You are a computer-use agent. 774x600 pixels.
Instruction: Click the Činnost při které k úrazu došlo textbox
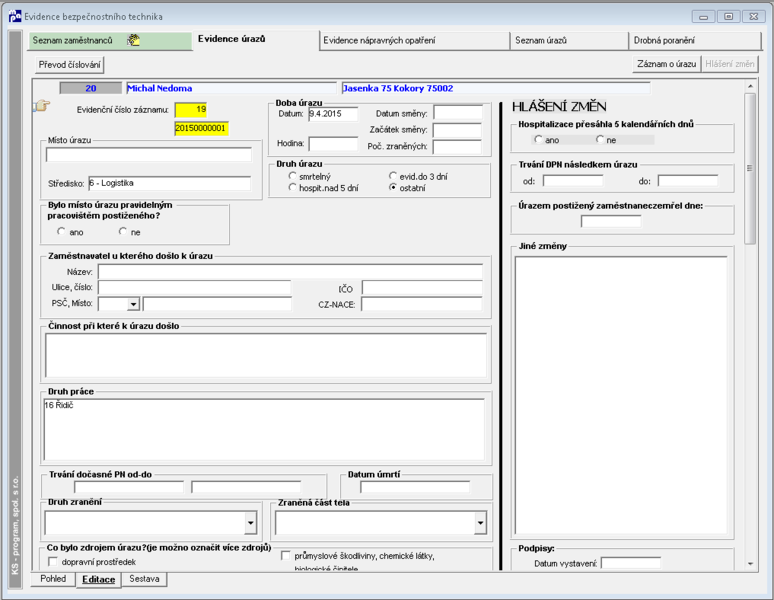tap(266, 356)
